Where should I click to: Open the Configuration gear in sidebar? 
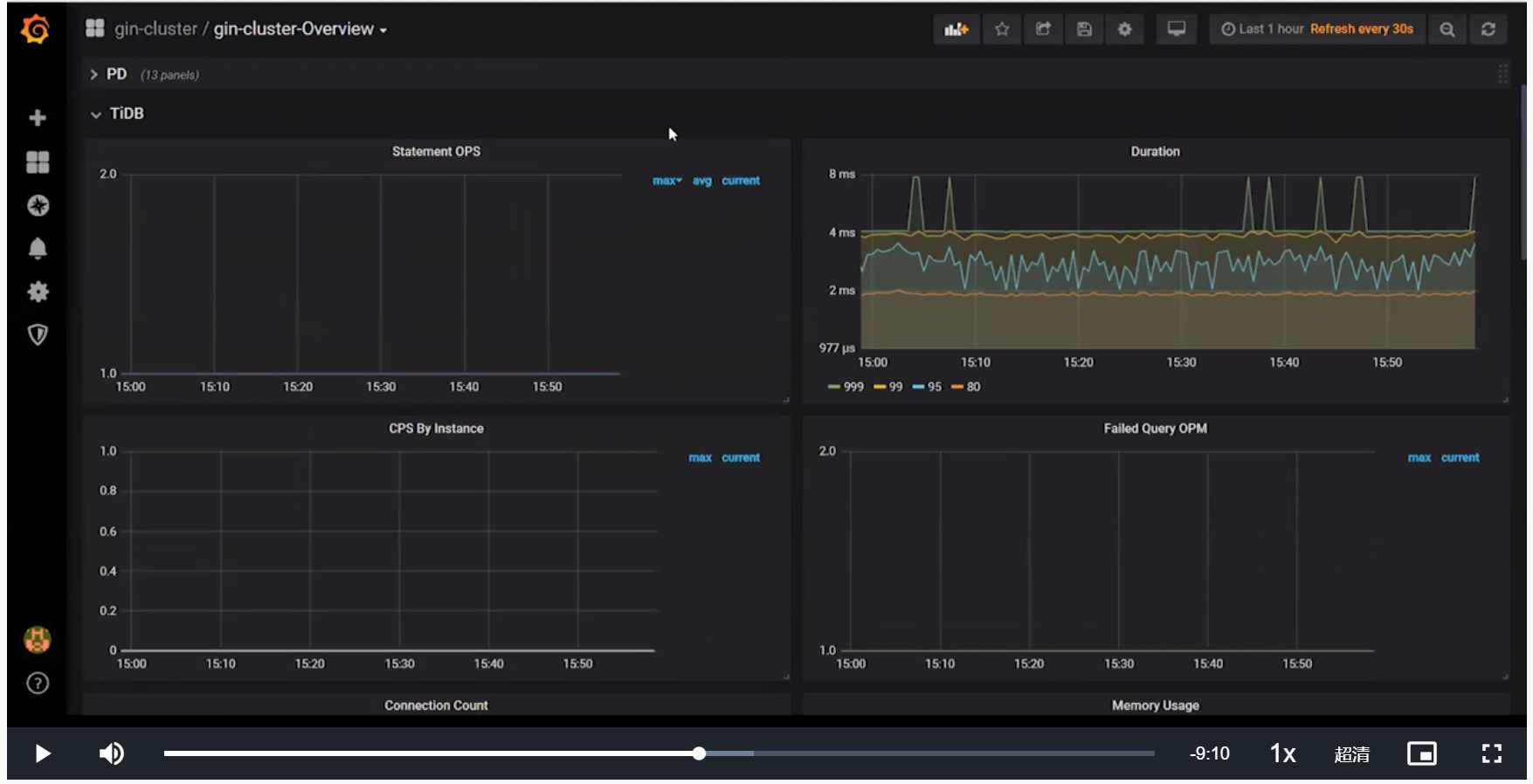tap(38, 292)
